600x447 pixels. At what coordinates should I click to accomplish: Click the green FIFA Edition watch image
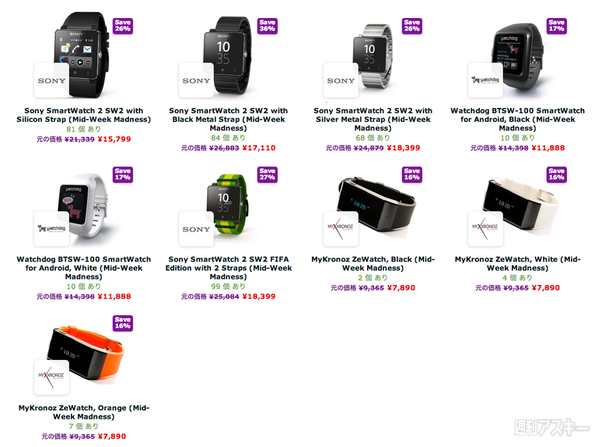pyautogui.click(x=229, y=205)
